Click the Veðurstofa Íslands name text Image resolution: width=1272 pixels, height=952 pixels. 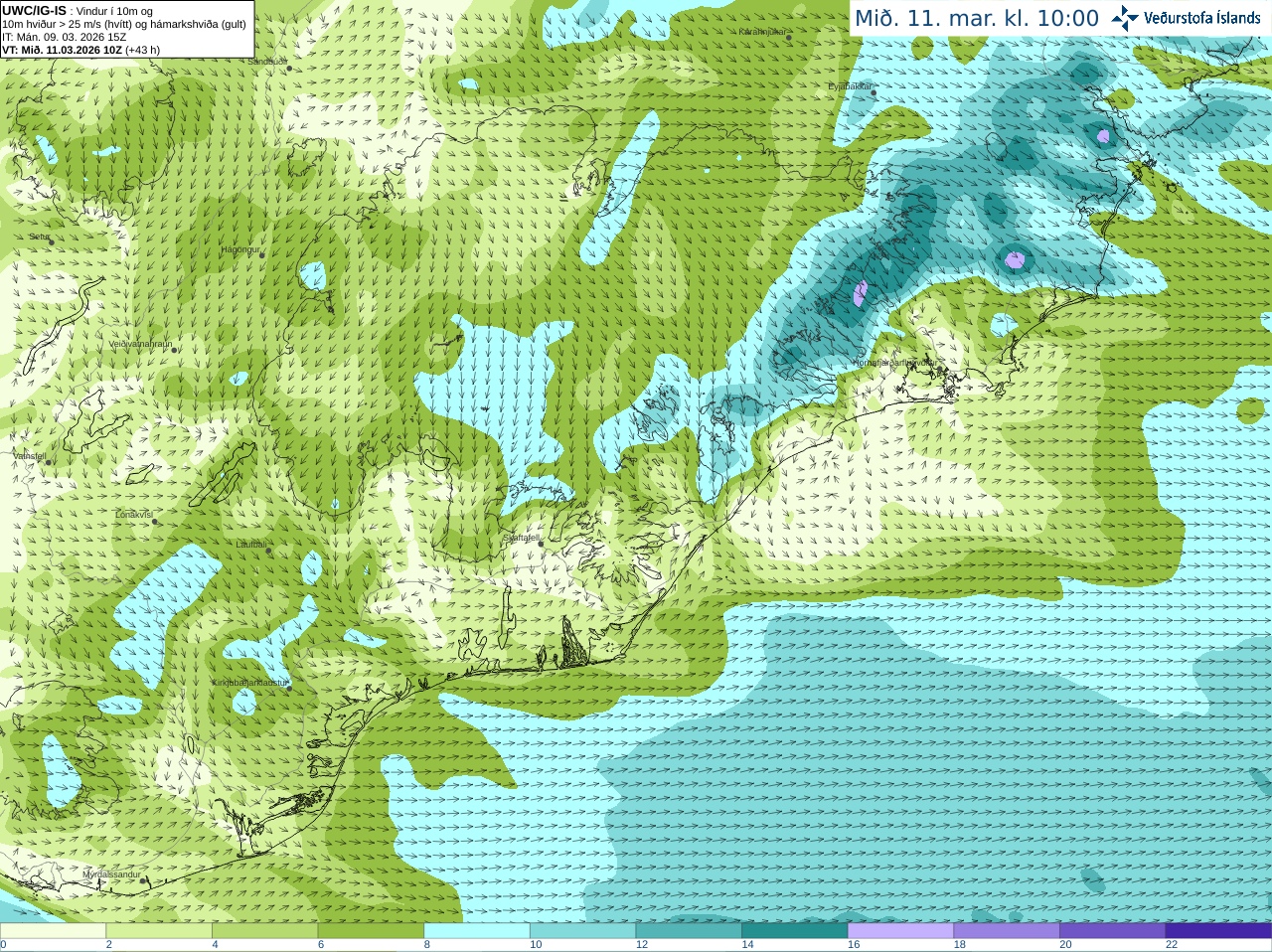pyautogui.click(x=1201, y=18)
